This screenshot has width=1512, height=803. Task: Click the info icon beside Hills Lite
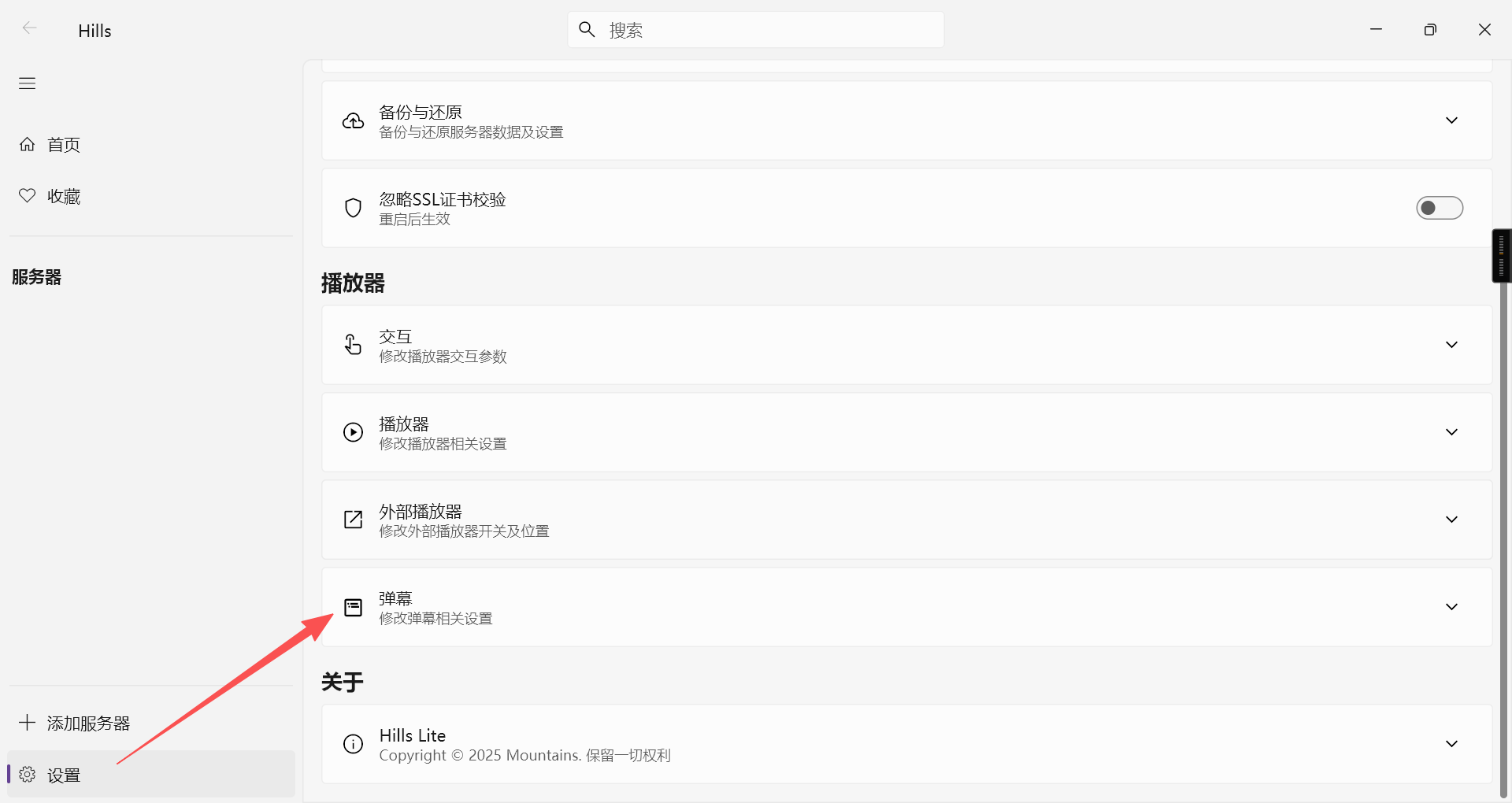pos(353,744)
